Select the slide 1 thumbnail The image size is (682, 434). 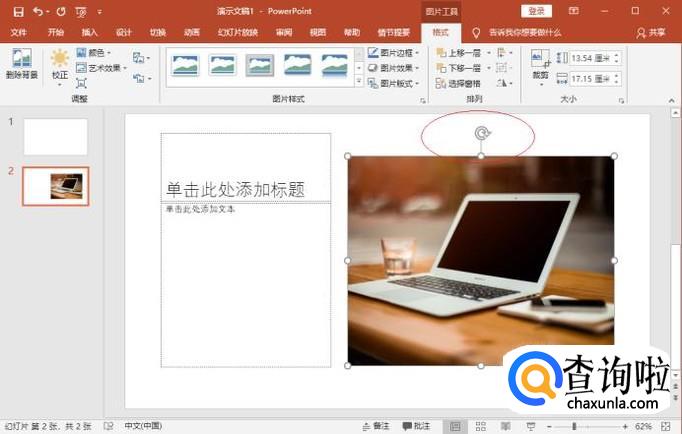coord(55,137)
